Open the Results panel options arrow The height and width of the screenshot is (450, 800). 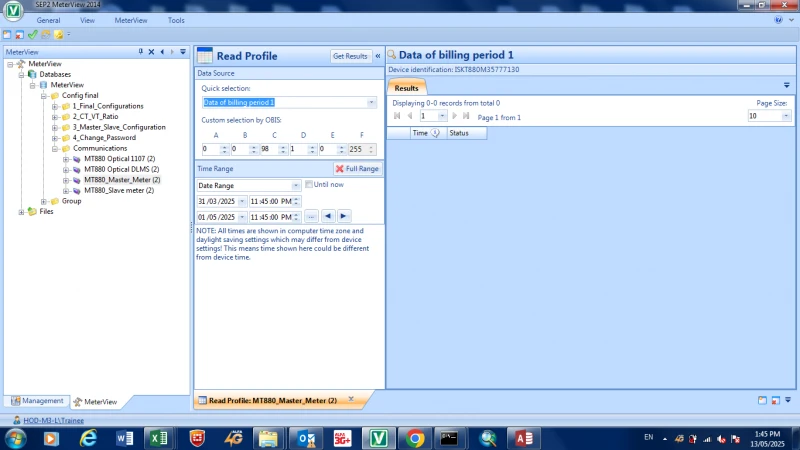pyautogui.click(x=787, y=85)
